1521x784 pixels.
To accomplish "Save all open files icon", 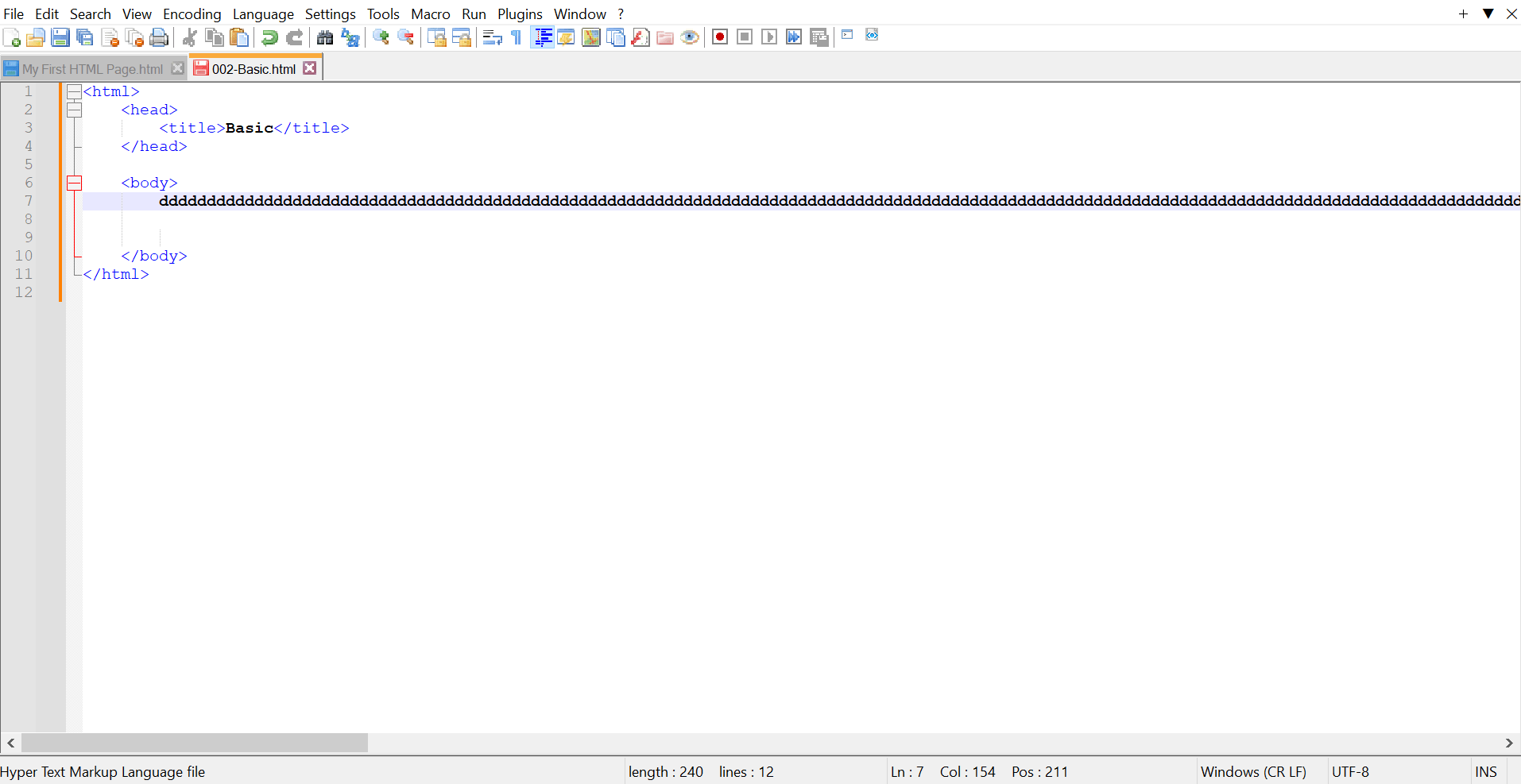I will tap(84, 37).
